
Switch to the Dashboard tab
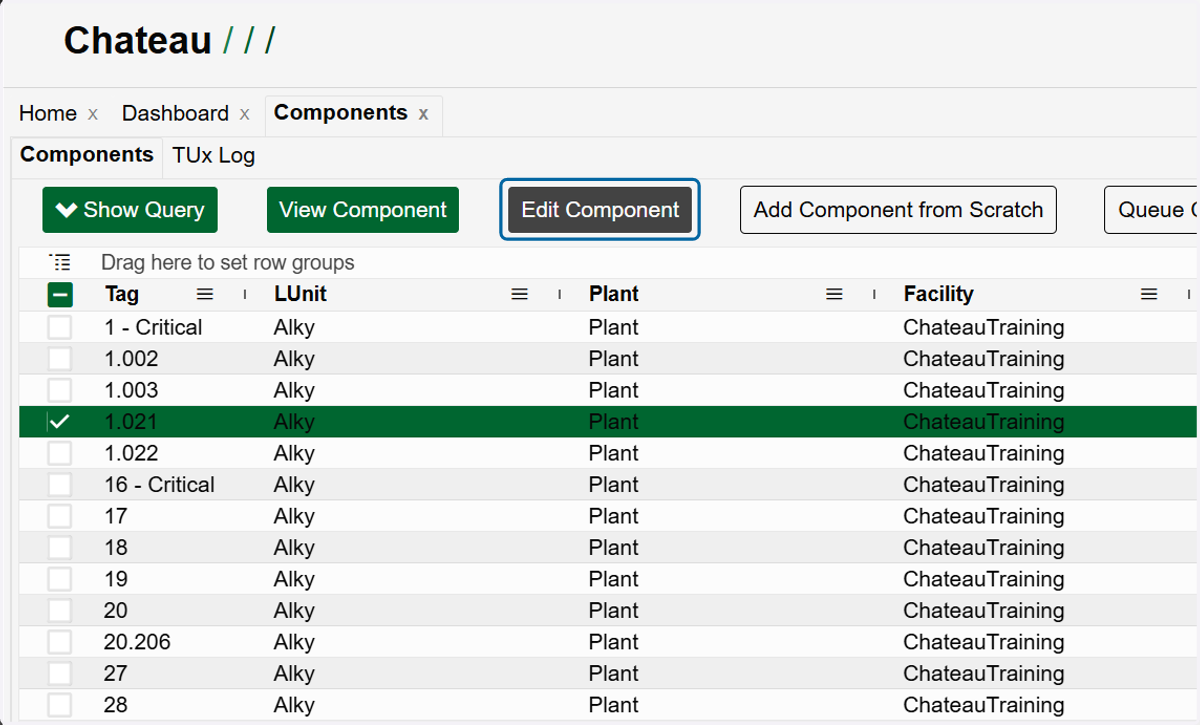175,114
